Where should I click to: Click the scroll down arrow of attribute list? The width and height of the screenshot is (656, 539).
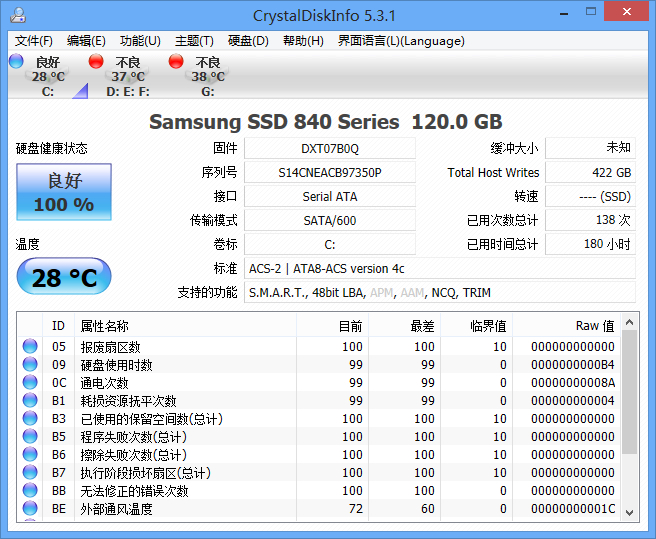[x=629, y=512]
